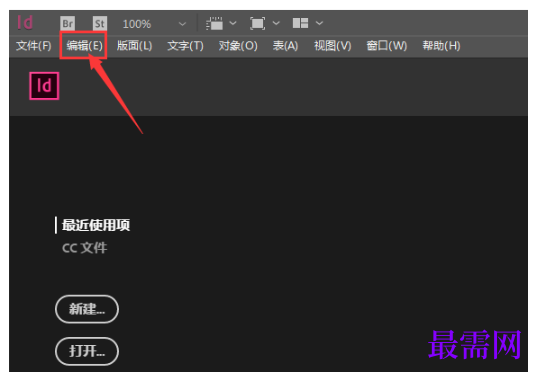This screenshot has height=376, width=540.
Task: Open Adobe Stock via the St icon
Action: click(100, 23)
